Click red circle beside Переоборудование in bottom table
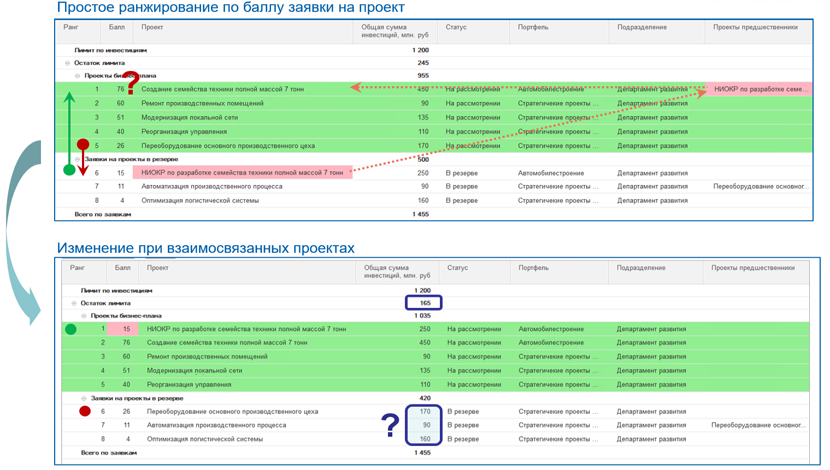Viewport: 830px width, 470px height. point(85,411)
